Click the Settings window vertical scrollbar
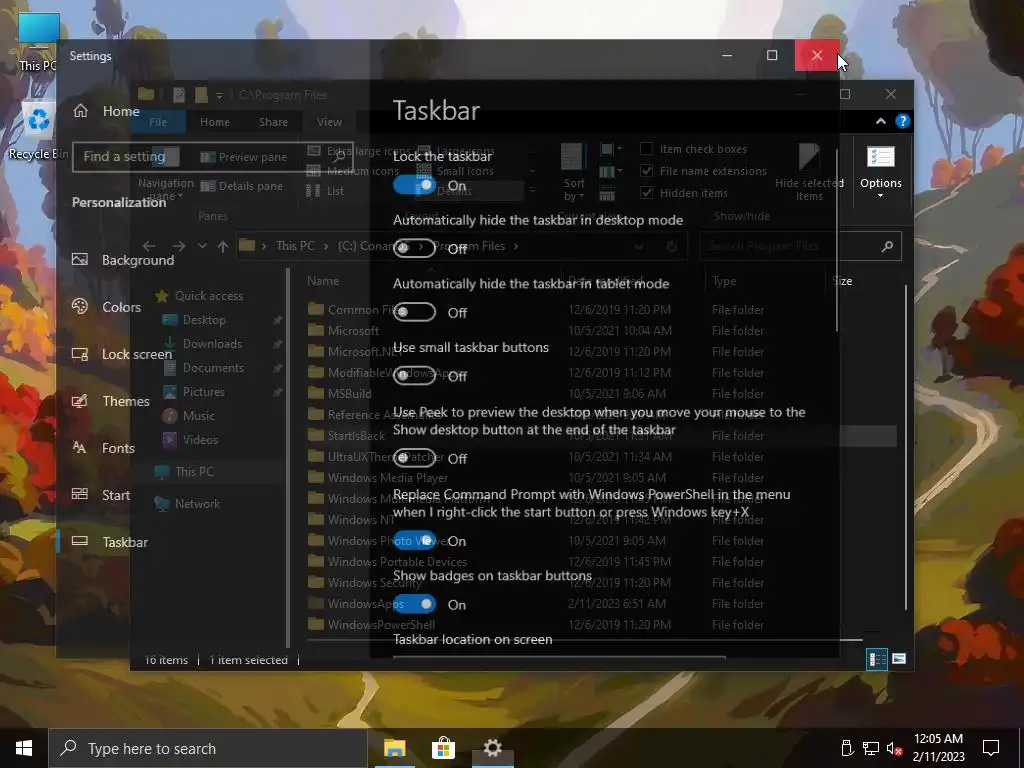Viewport: 1024px width, 768px height. pos(837,240)
